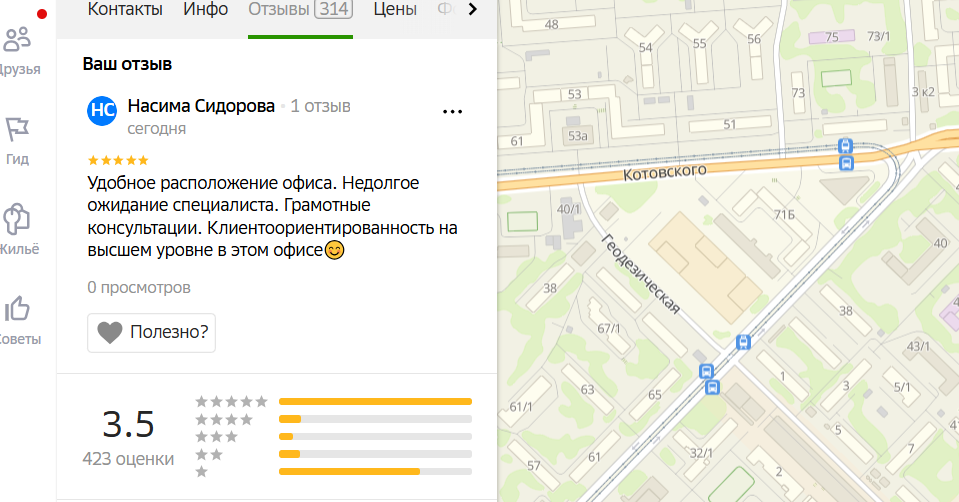Select building 48 on the map
959x502 pixels.
(551, 25)
